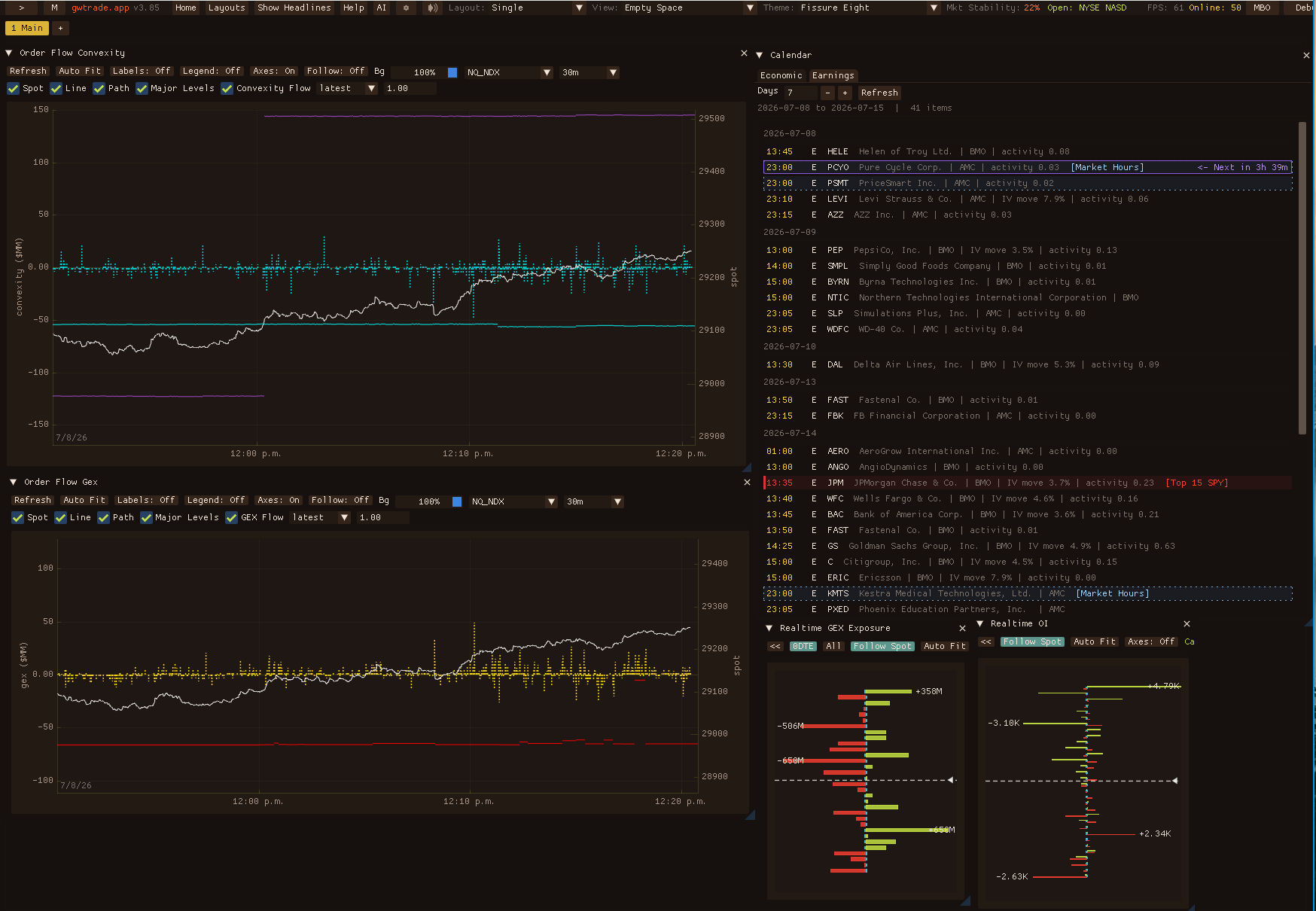Click the 1.00 value field in Order Flow Gex
This screenshot has height=911, width=1316.
[383, 518]
